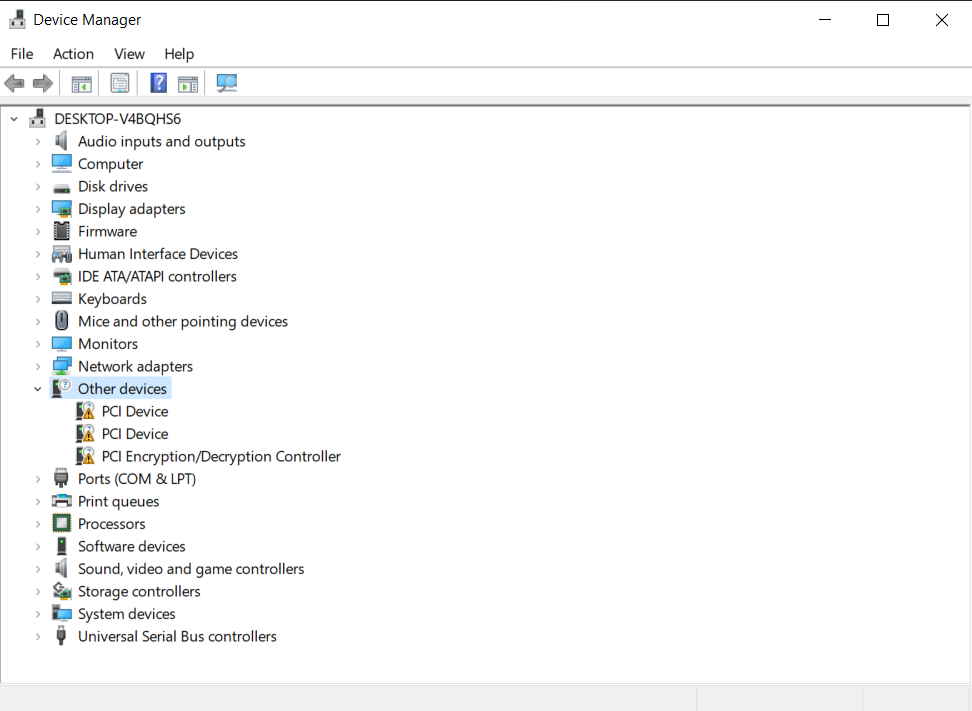This screenshot has width=972, height=711.
Task: Click the System devices folder icon
Action: pyautogui.click(x=61, y=614)
